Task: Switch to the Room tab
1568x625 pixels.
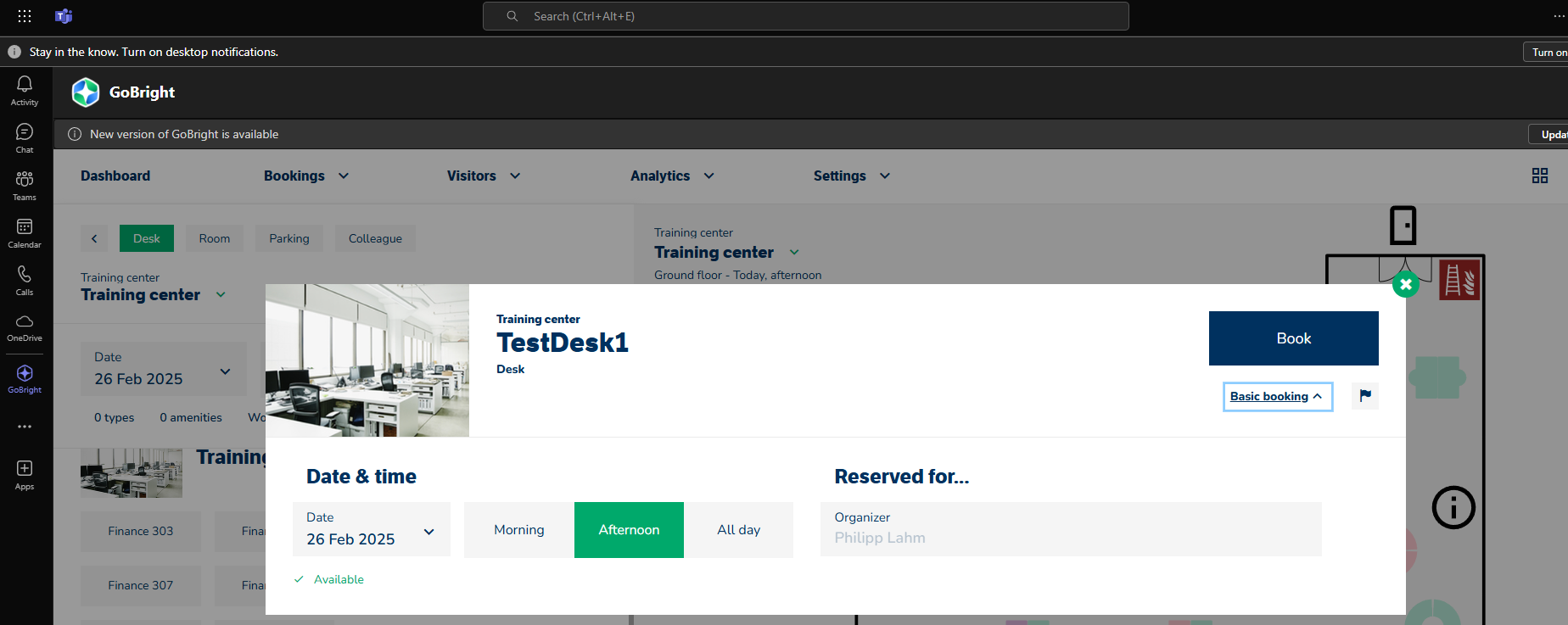Action: click(x=214, y=239)
